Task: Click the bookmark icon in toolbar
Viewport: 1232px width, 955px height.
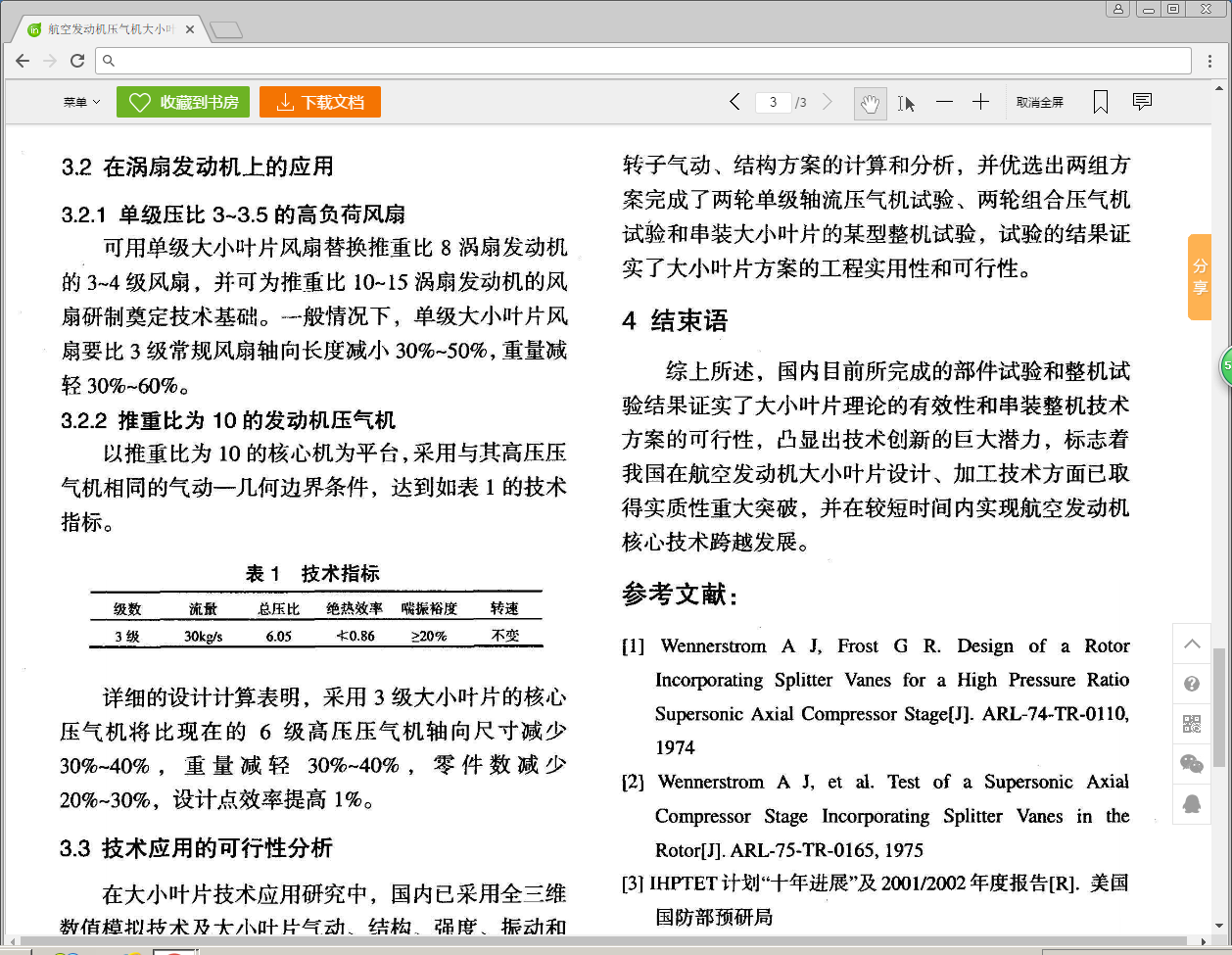Action: [1101, 102]
